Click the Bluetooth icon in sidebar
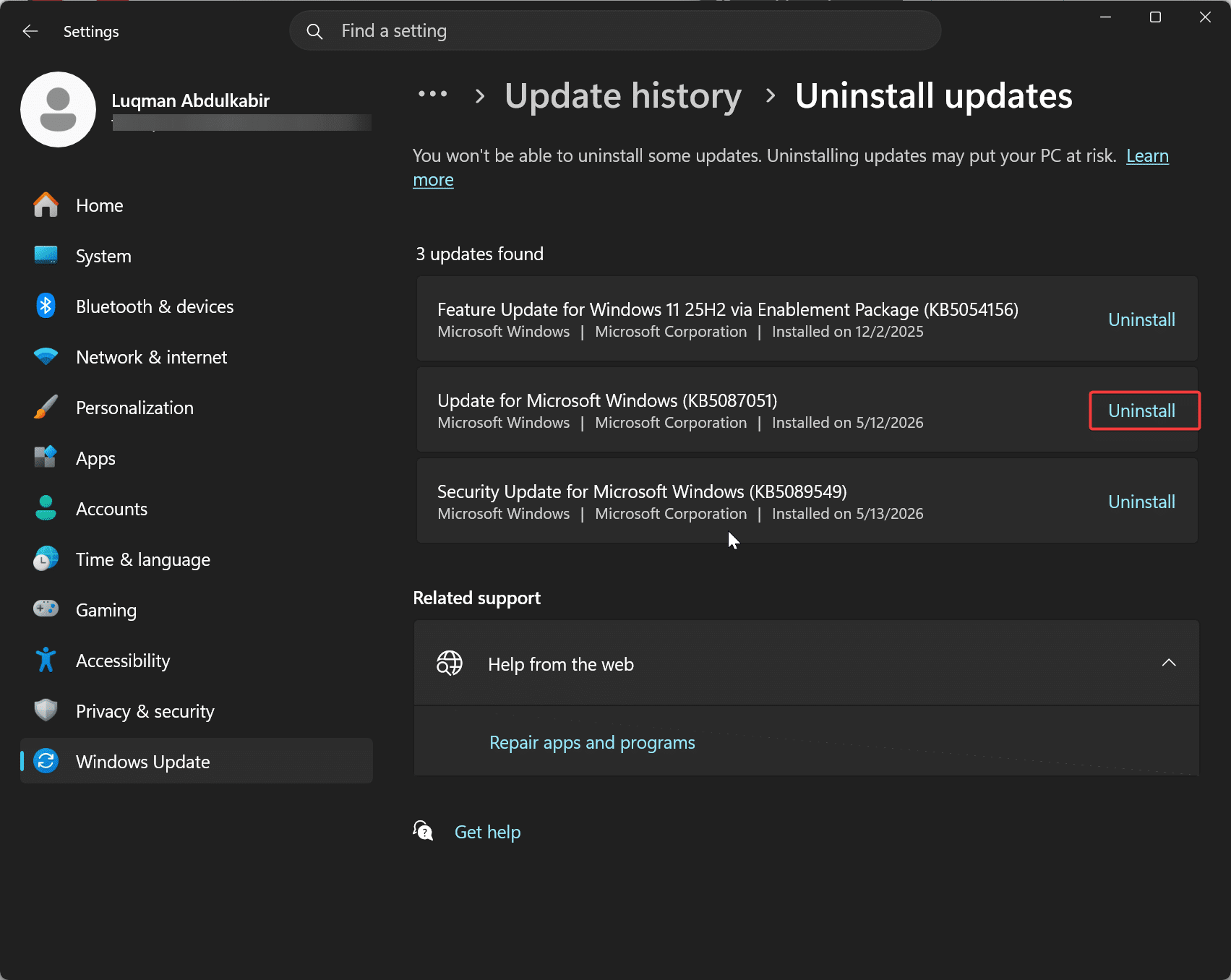The width and height of the screenshot is (1231, 980). 46,306
